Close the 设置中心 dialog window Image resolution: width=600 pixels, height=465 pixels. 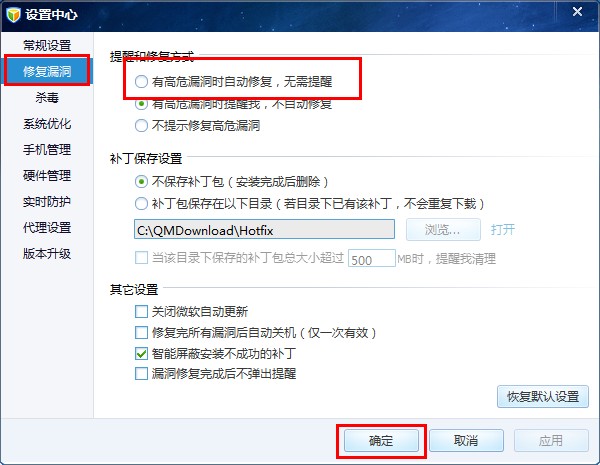577,12
